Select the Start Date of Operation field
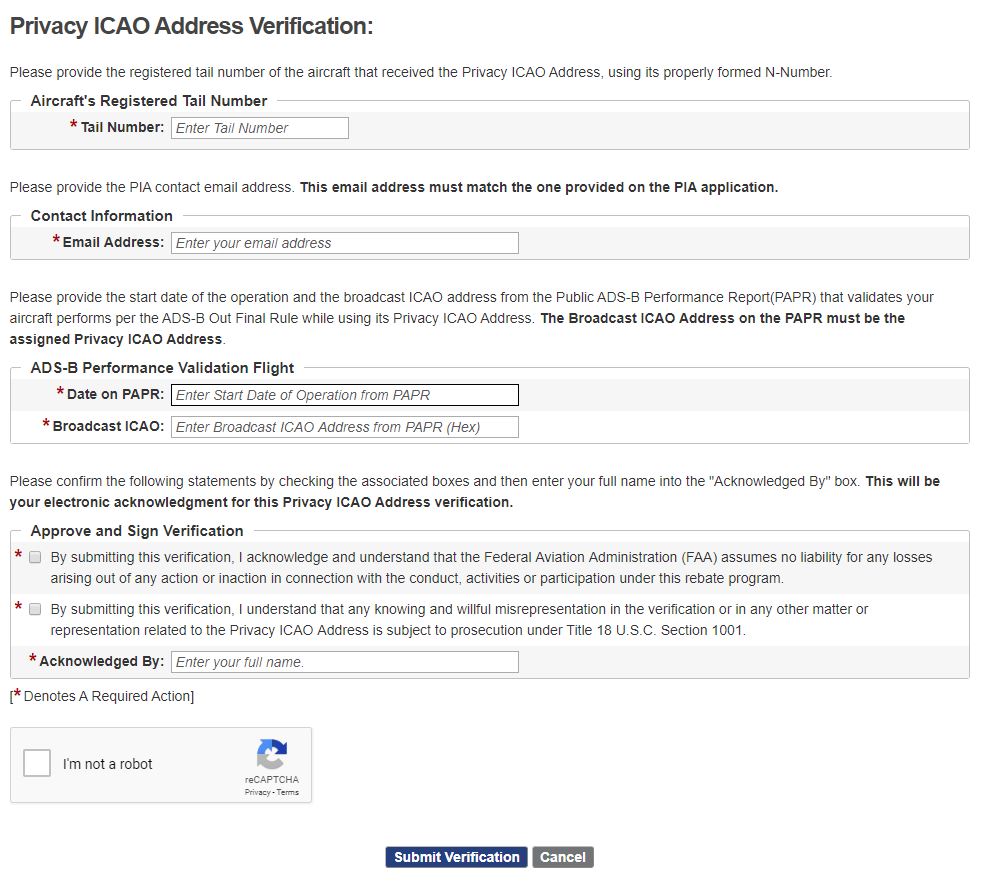Image resolution: width=985 pixels, height=888 pixels. coord(345,395)
